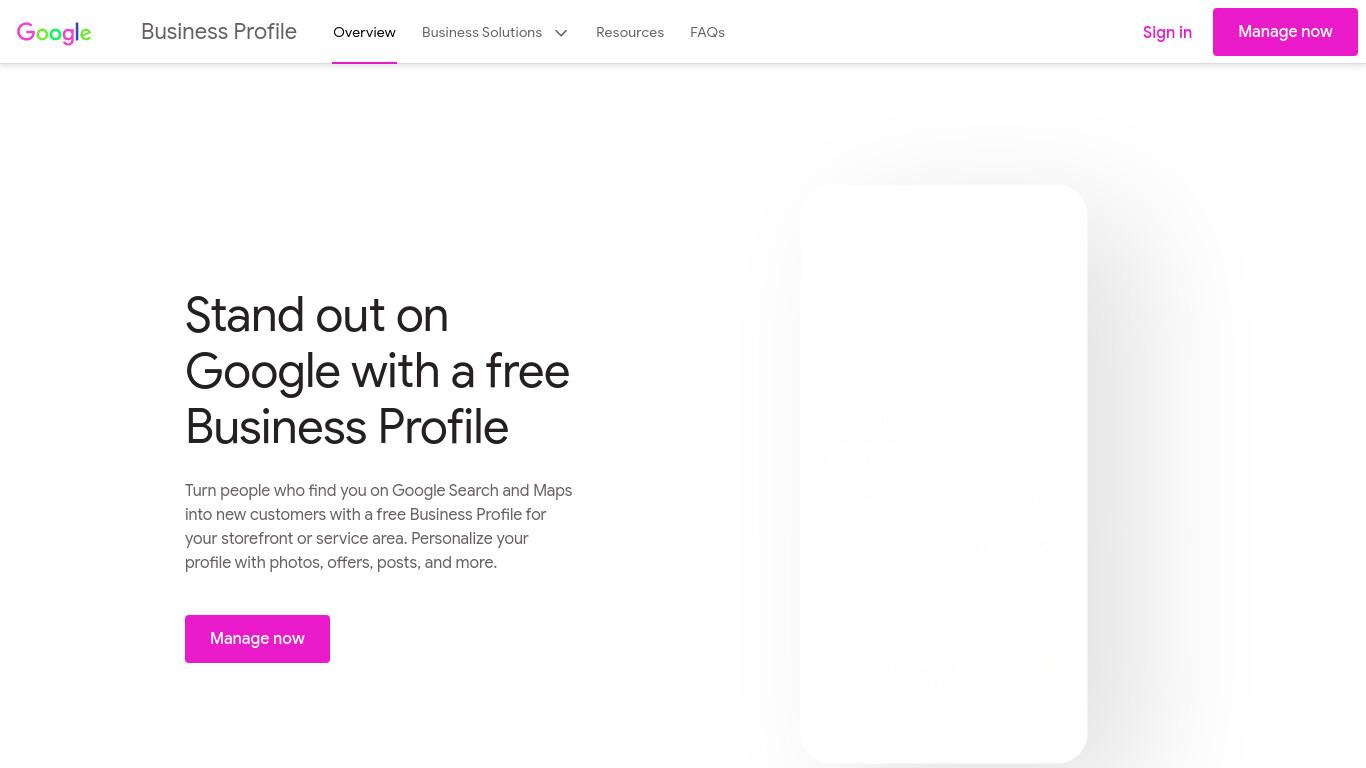Viewport: 1366px width, 768px height.
Task: Click the Business Profile title in header
Action: [219, 32]
